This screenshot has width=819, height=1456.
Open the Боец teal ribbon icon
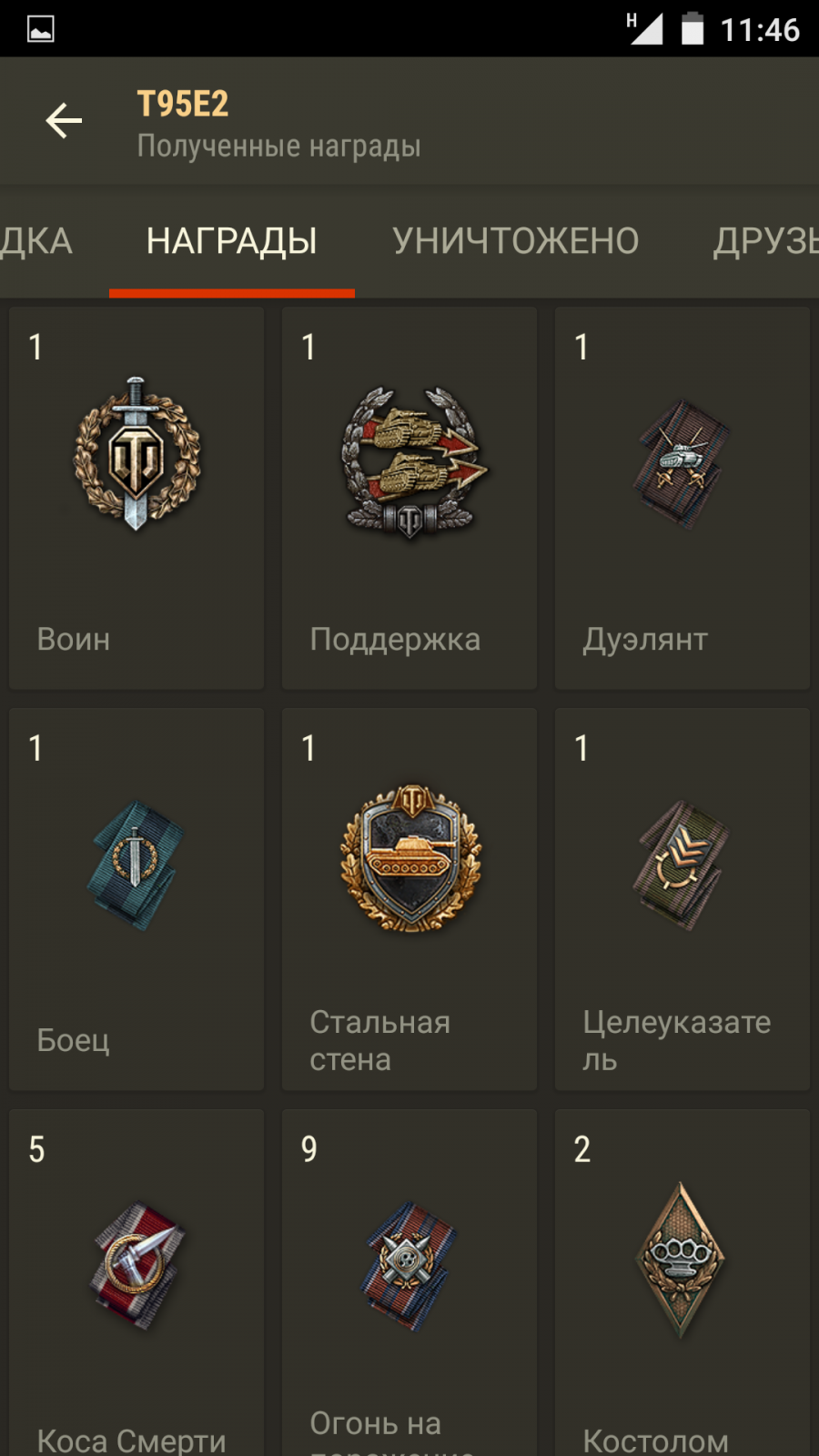[136, 865]
